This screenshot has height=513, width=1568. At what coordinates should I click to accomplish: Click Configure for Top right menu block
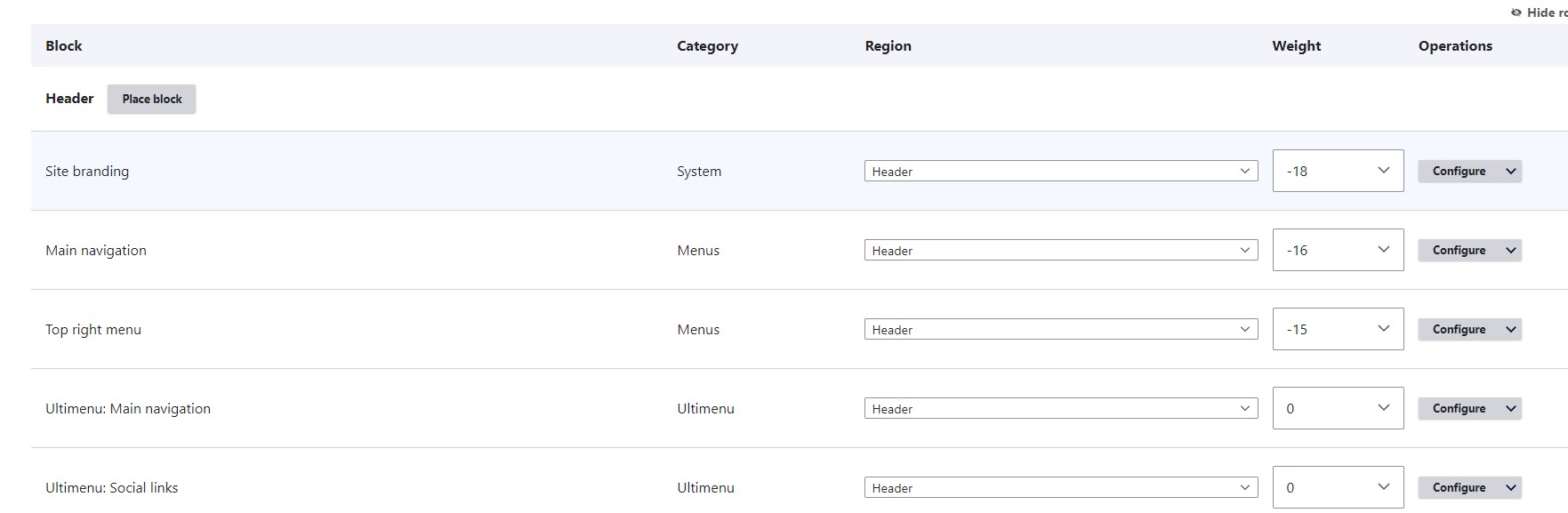1459,329
